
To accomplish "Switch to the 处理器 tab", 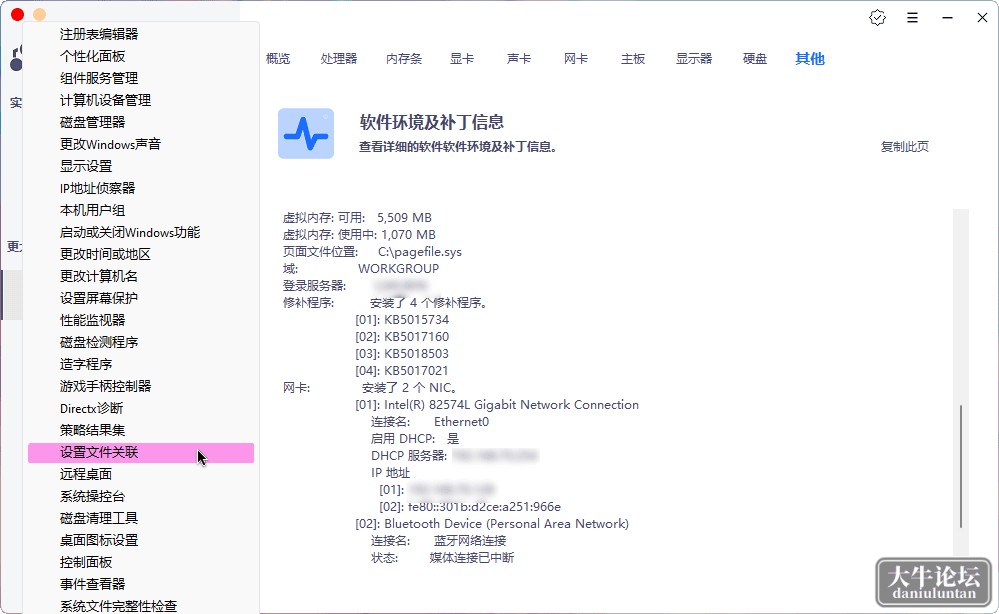I will tap(339, 59).
